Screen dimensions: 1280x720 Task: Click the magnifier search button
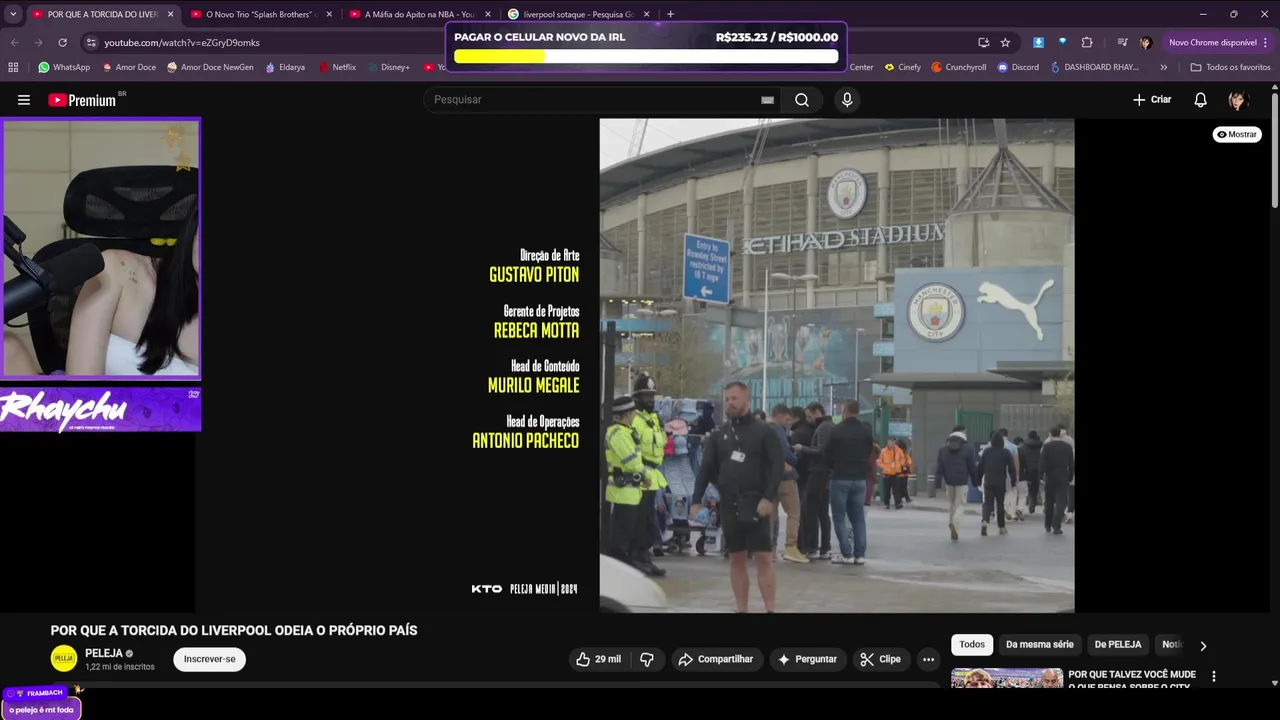click(802, 100)
